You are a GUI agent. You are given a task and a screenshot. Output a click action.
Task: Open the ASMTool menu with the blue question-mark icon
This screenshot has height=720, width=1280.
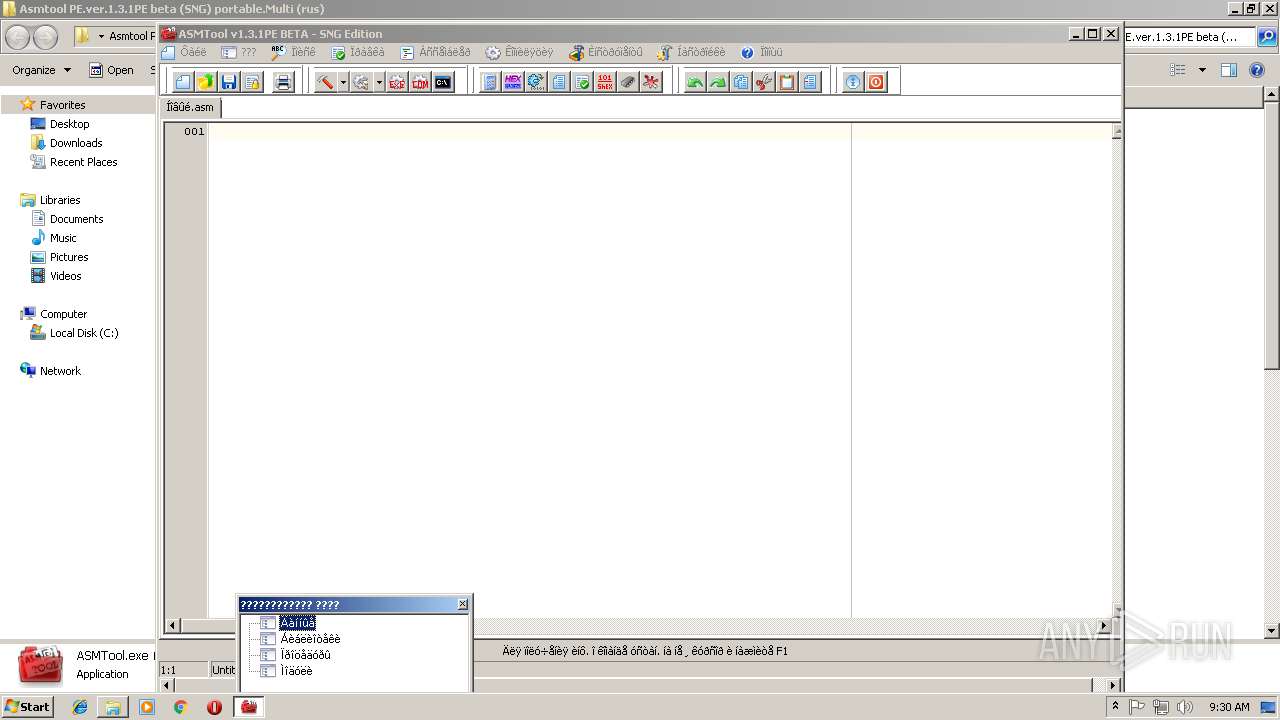[762, 52]
